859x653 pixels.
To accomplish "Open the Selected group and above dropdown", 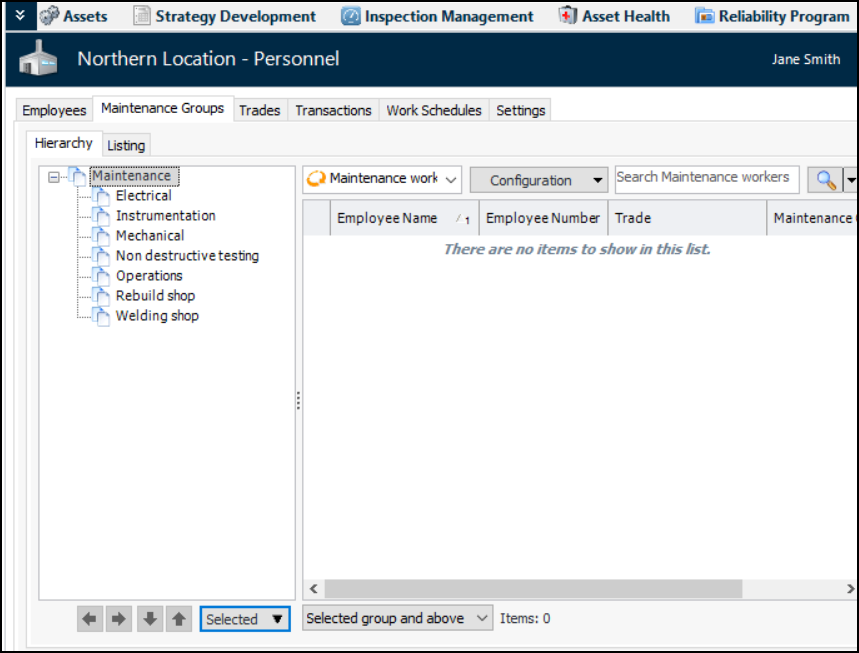I will click(x=398, y=618).
